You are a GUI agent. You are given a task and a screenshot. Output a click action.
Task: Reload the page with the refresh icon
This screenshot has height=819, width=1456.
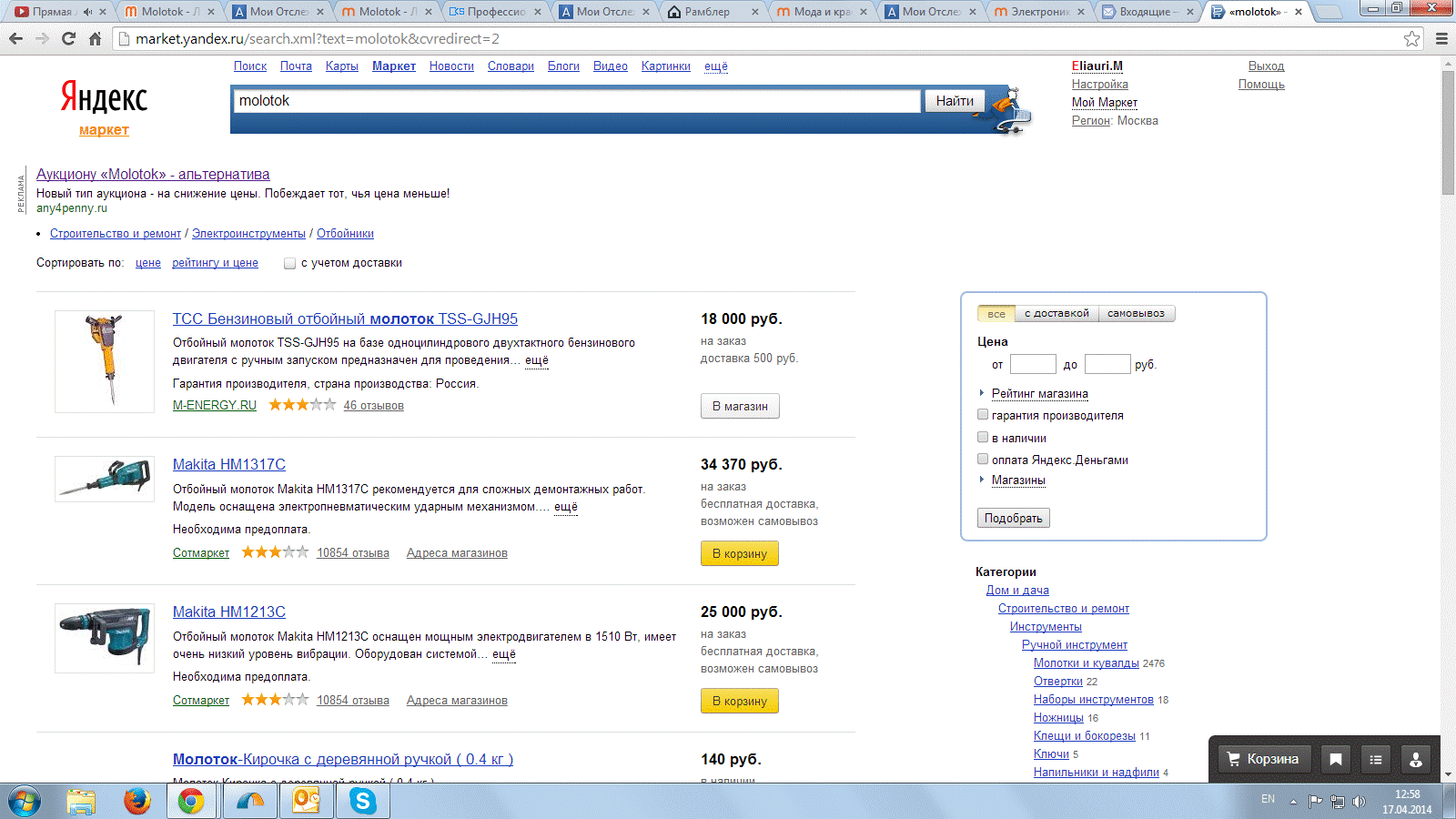(x=68, y=39)
